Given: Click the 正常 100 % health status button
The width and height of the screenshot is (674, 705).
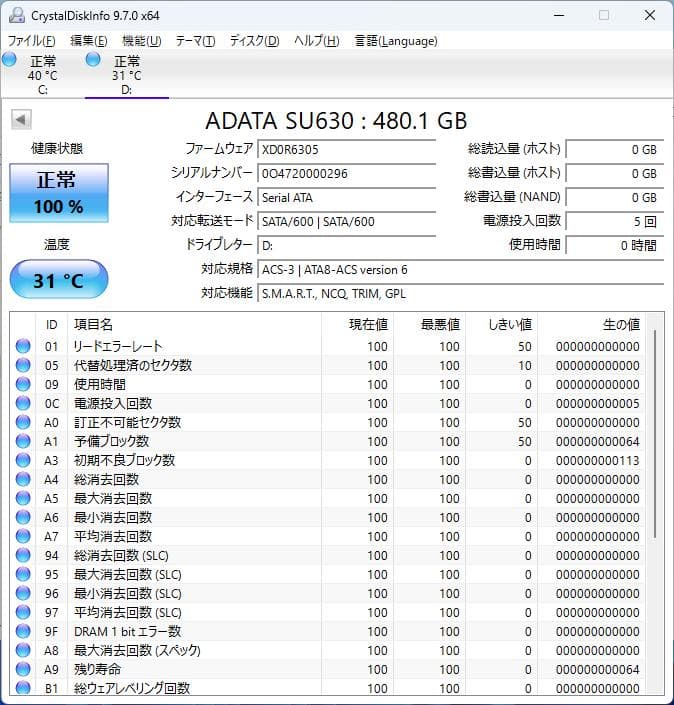Looking at the screenshot, I should click(59, 193).
